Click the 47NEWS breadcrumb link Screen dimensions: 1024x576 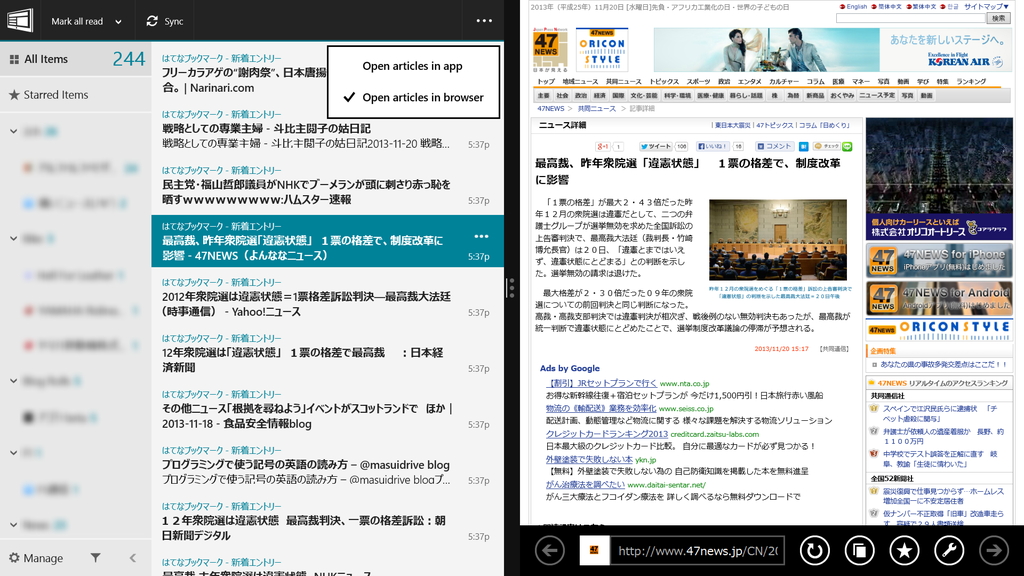551,108
